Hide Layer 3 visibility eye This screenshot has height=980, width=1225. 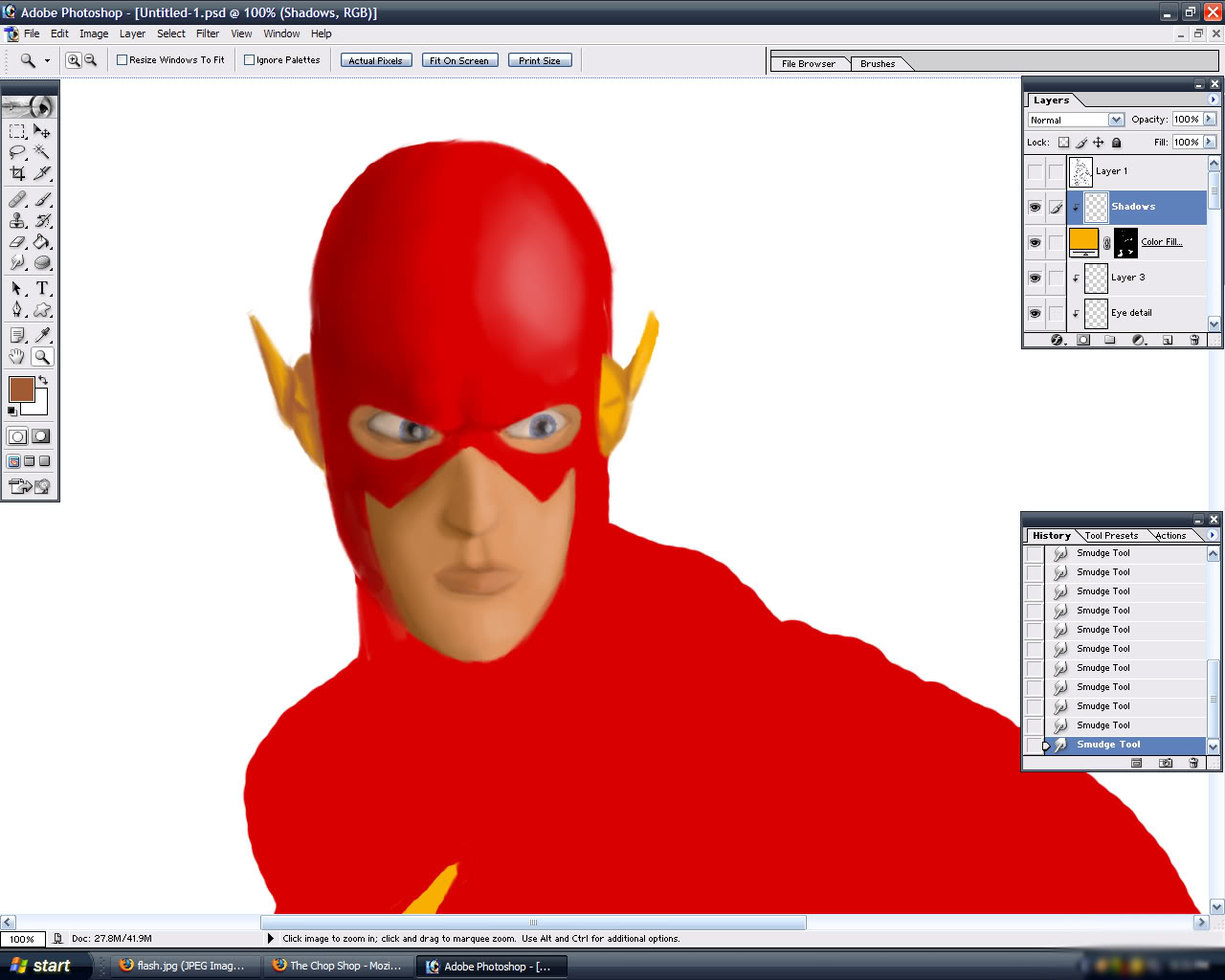(1035, 278)
